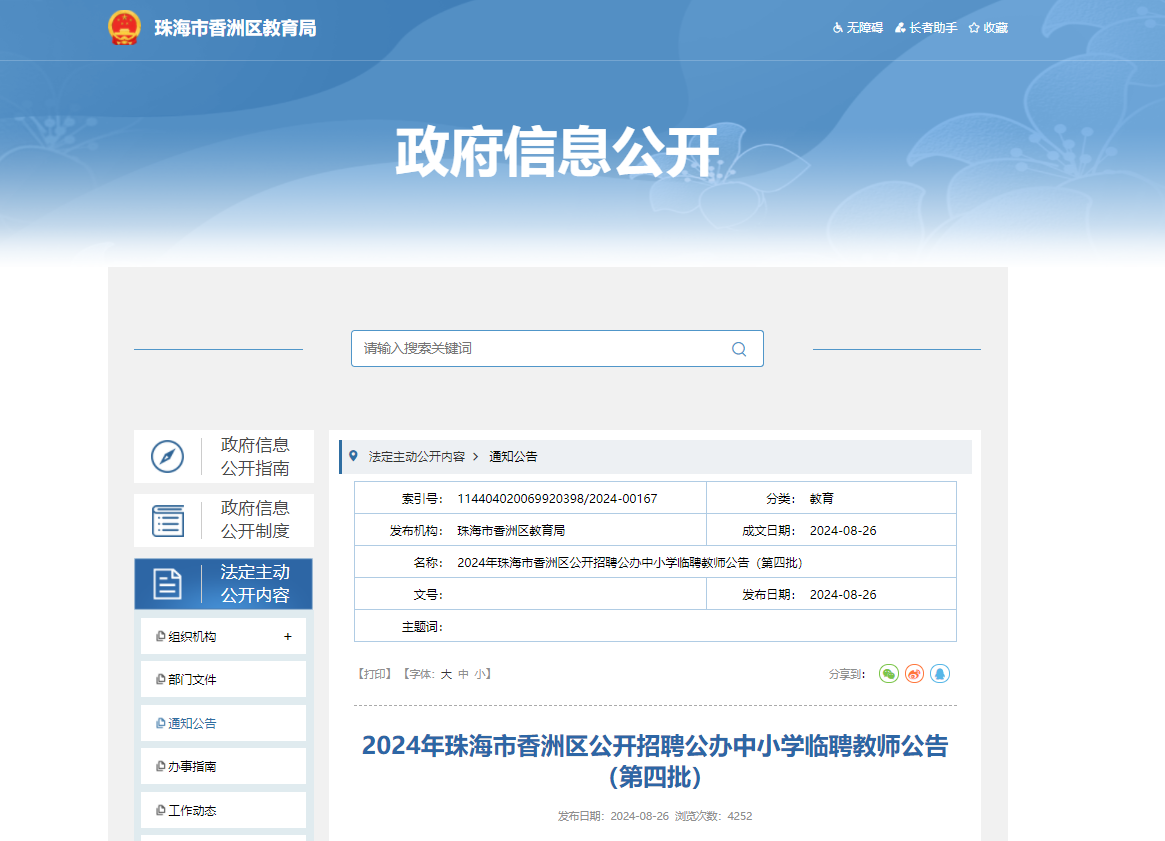The image size is (1165, 841).
Task: Share to WeChat icon
Action: (x=888, y=674)
